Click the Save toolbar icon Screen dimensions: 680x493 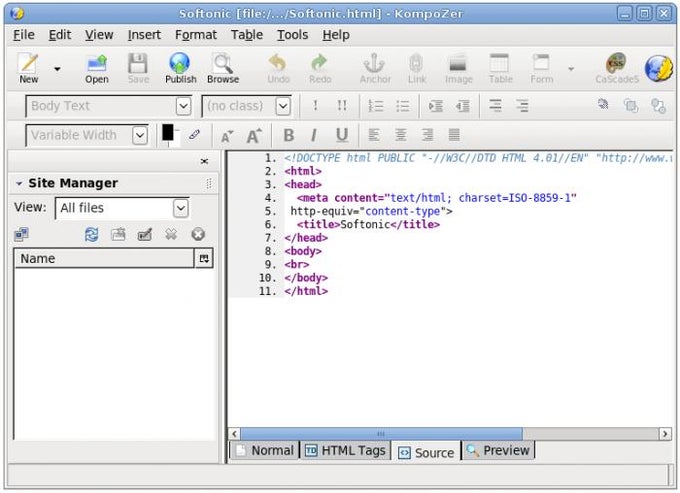pos(138,63)
